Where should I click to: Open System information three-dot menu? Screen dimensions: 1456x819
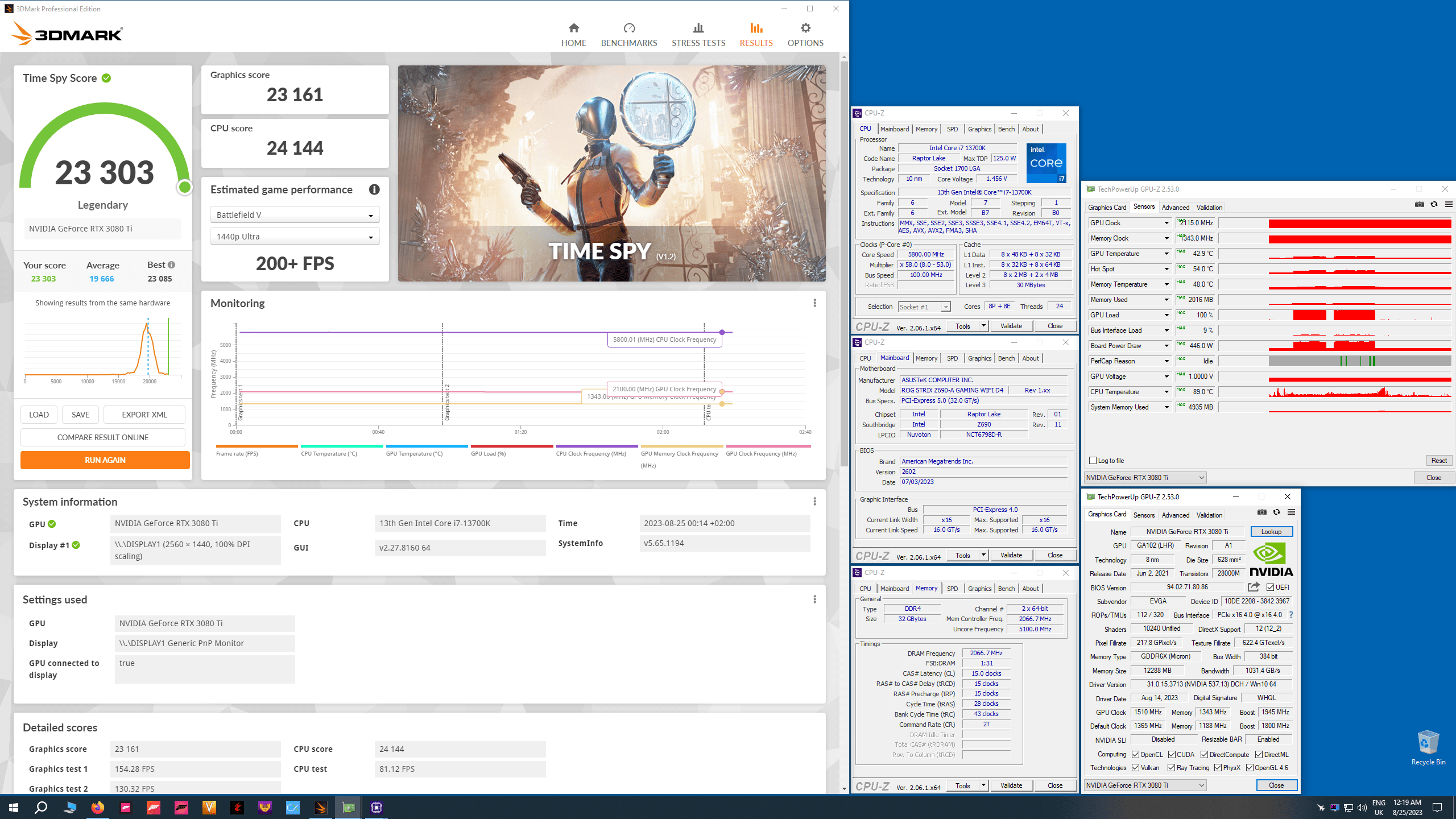pos(814,501)
